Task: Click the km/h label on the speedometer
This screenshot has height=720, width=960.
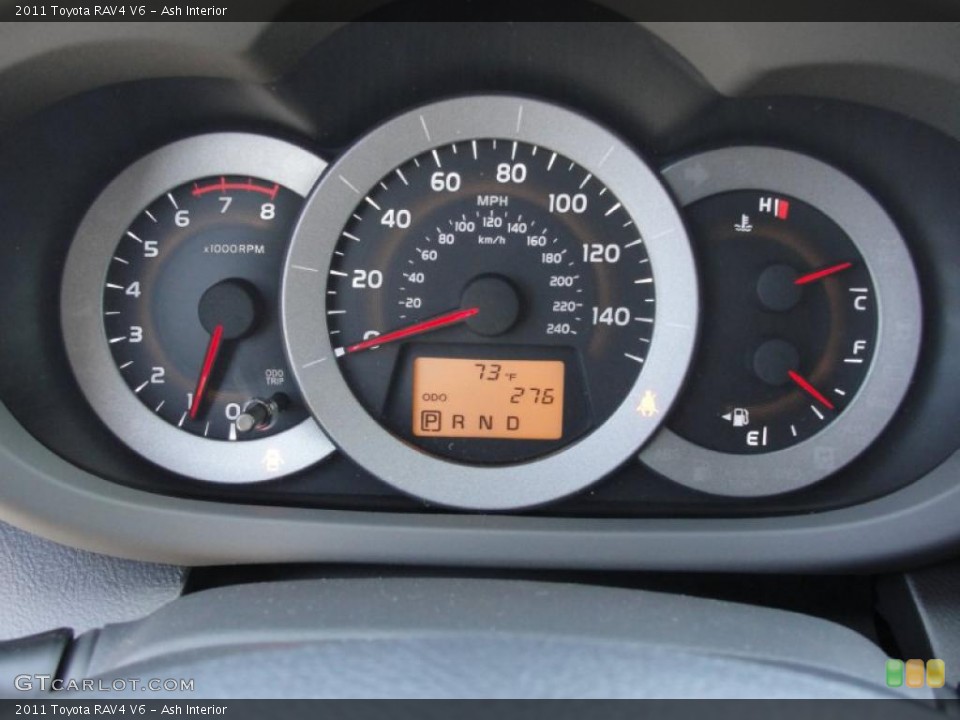Action: (x=492, y=240)
